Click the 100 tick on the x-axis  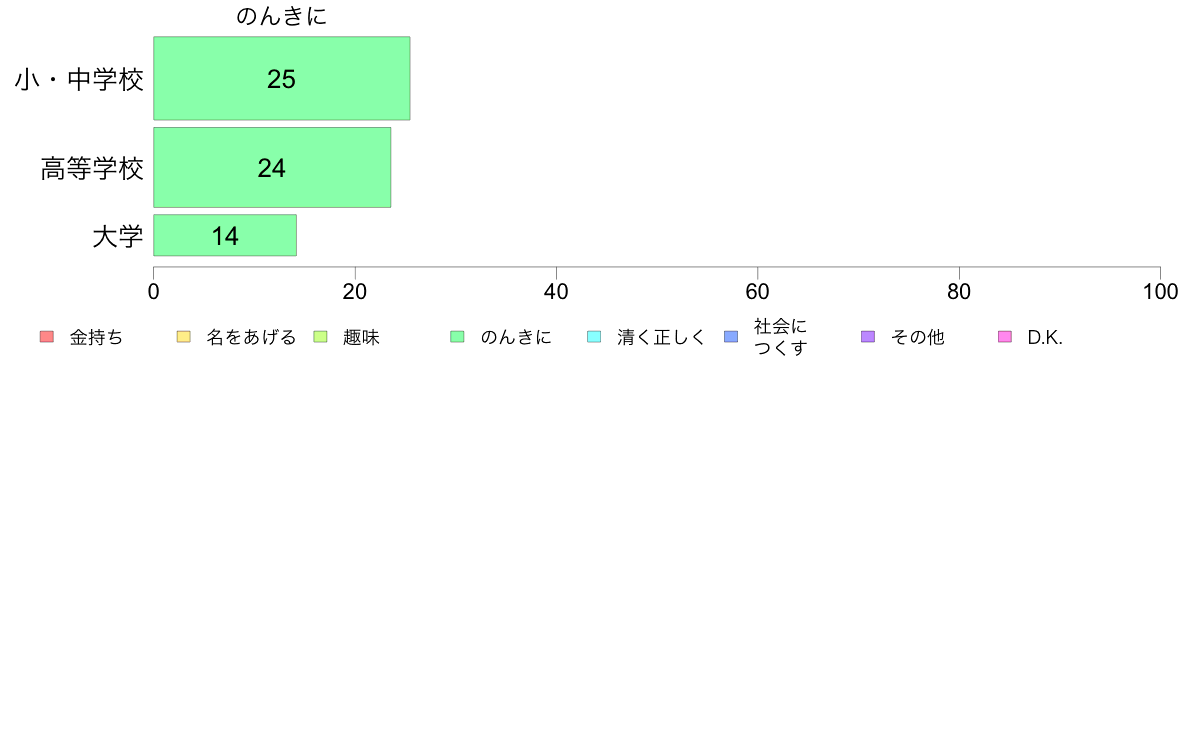[1160, 292]
